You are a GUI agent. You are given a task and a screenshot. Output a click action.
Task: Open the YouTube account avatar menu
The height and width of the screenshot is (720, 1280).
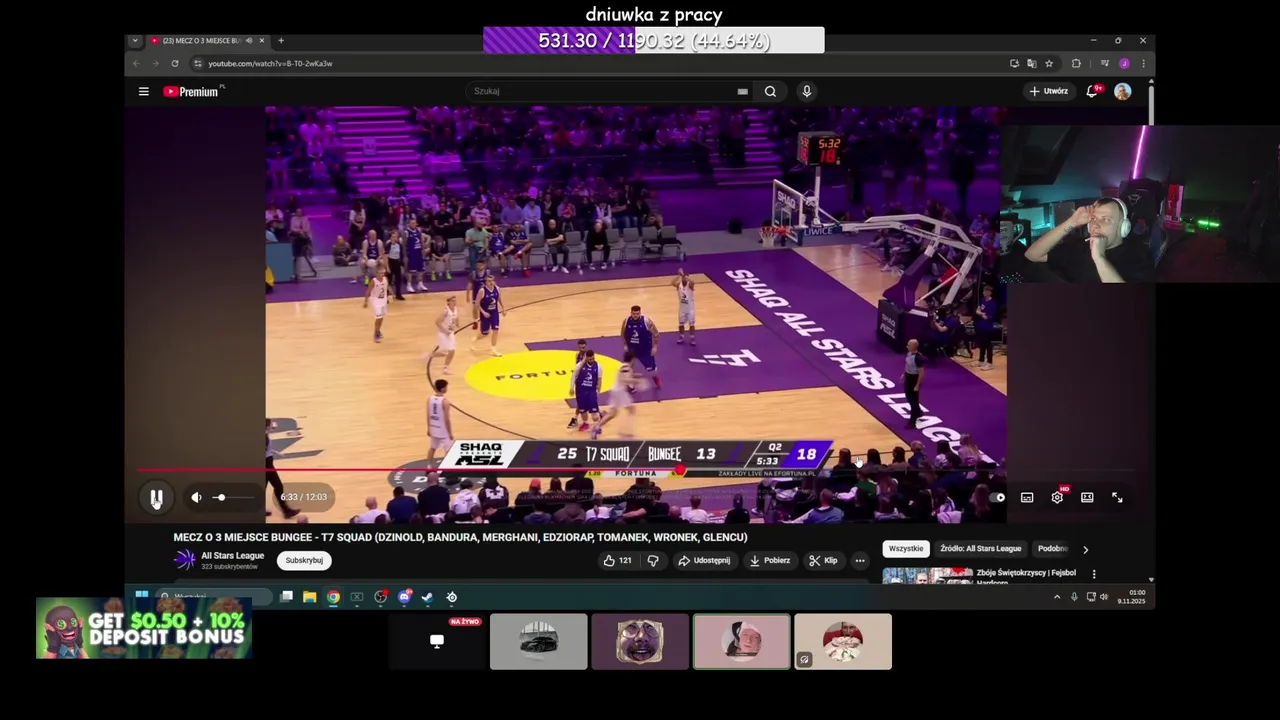point(1123,91)
